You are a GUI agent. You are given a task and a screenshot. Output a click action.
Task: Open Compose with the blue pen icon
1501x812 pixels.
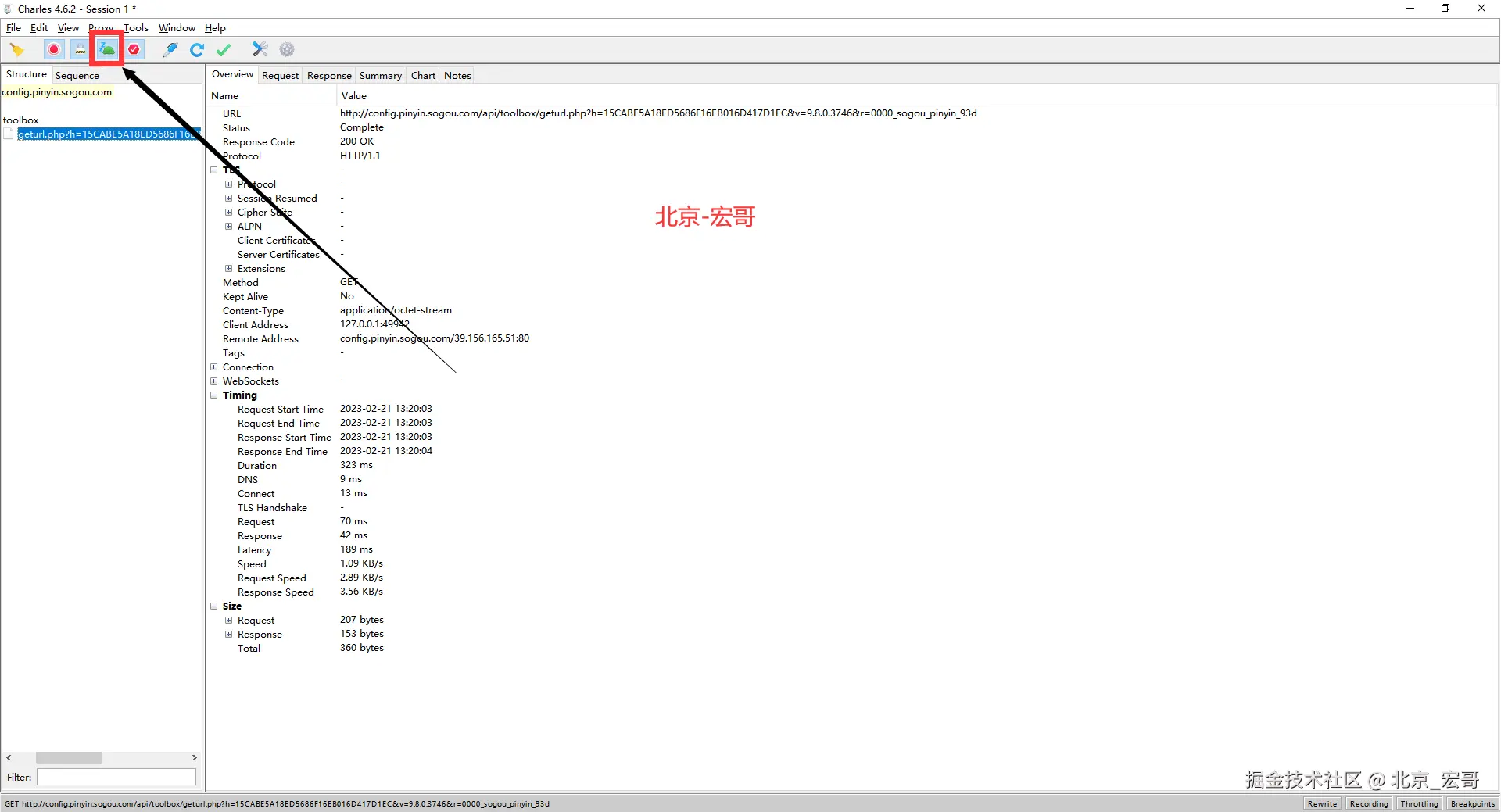[x=170, y=50]
